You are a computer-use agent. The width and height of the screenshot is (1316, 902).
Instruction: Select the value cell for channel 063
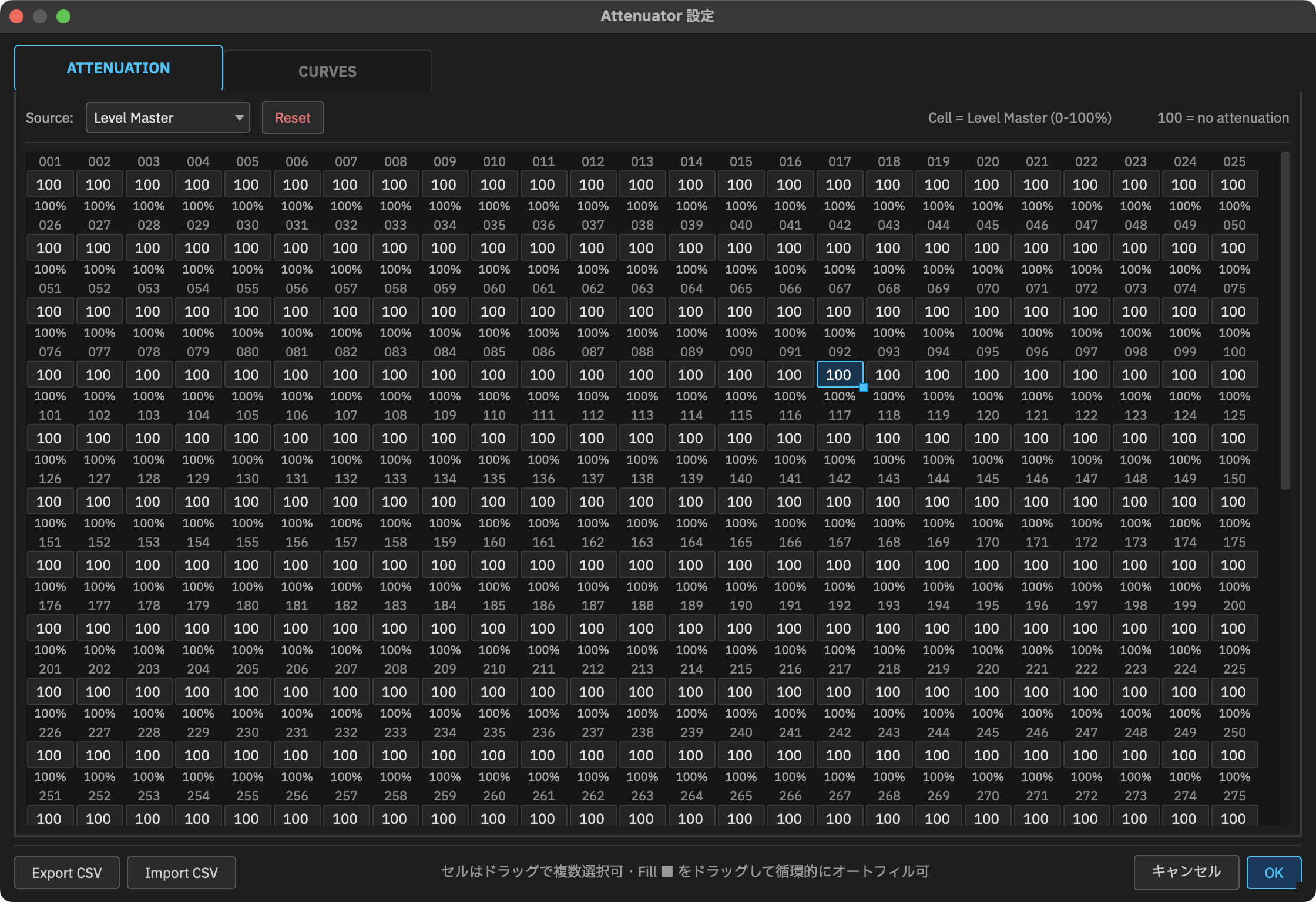pyautogui.click(x=642, y=311)
